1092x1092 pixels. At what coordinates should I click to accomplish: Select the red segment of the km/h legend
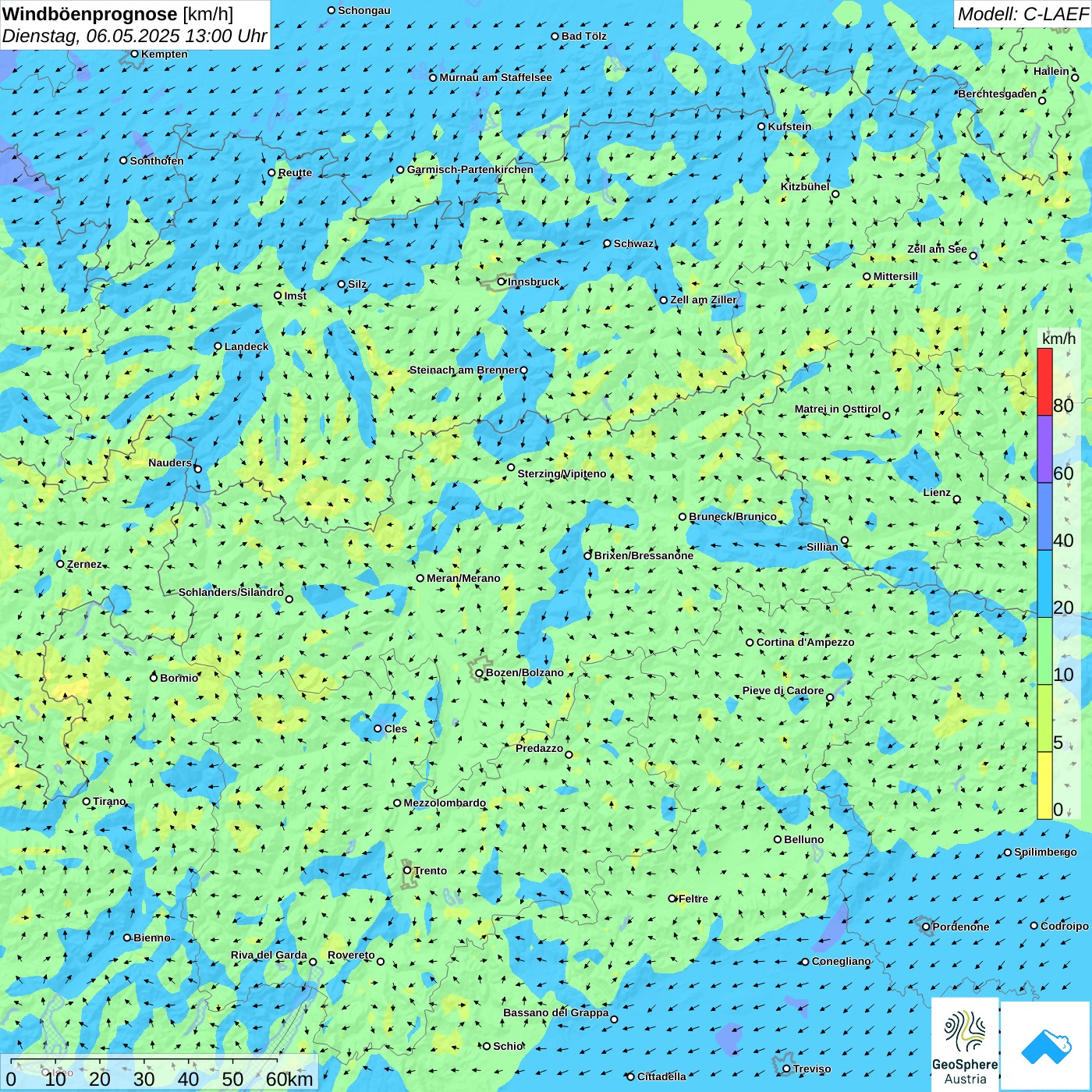[x=1044, y=381]
